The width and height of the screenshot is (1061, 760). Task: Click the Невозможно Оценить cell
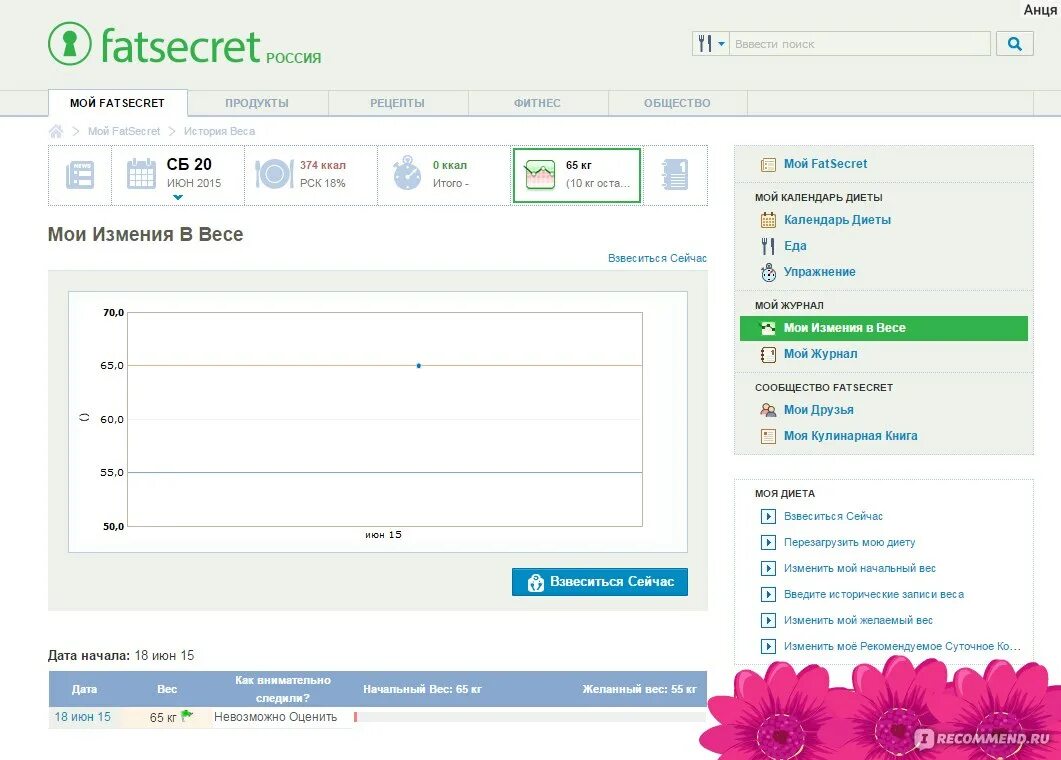click(275, 717)
